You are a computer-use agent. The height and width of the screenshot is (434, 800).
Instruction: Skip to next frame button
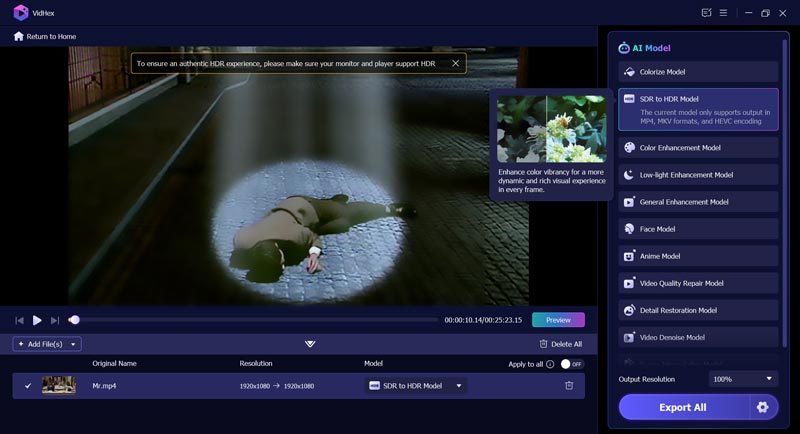tap(55, 320)
